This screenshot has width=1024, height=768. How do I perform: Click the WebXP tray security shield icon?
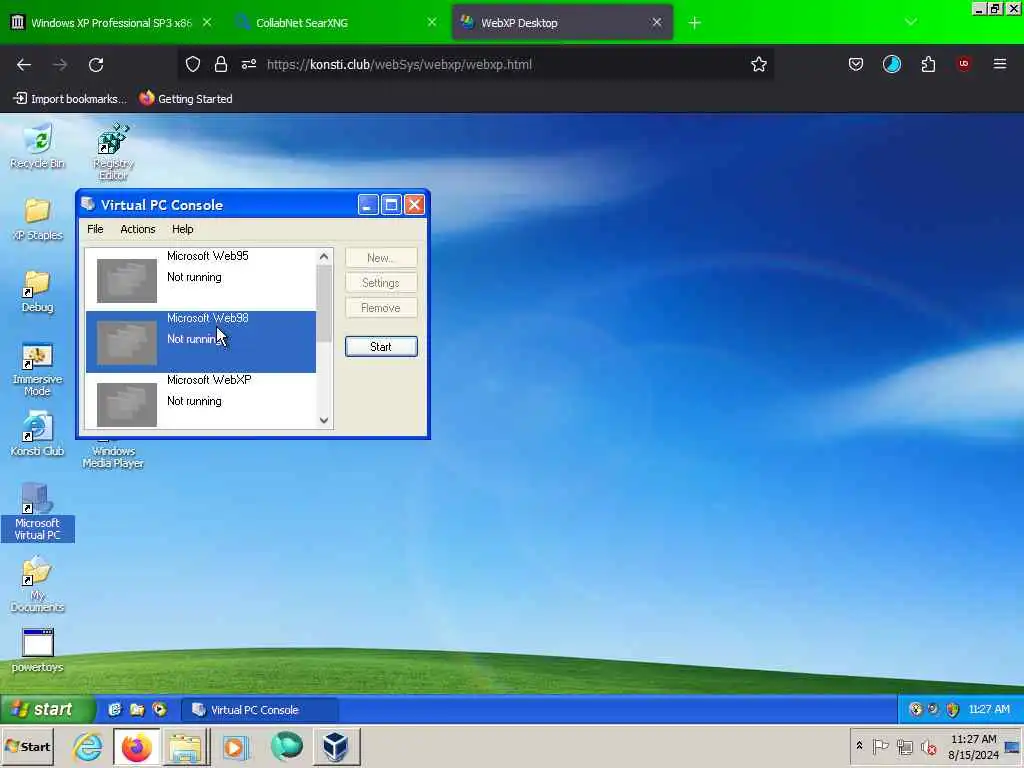(952, 709)
